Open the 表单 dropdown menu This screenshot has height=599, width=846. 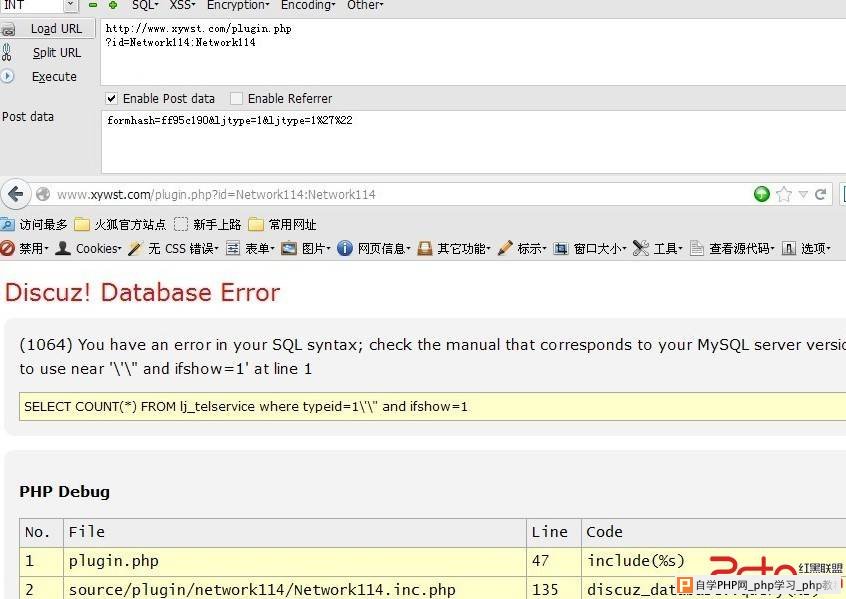260,248
